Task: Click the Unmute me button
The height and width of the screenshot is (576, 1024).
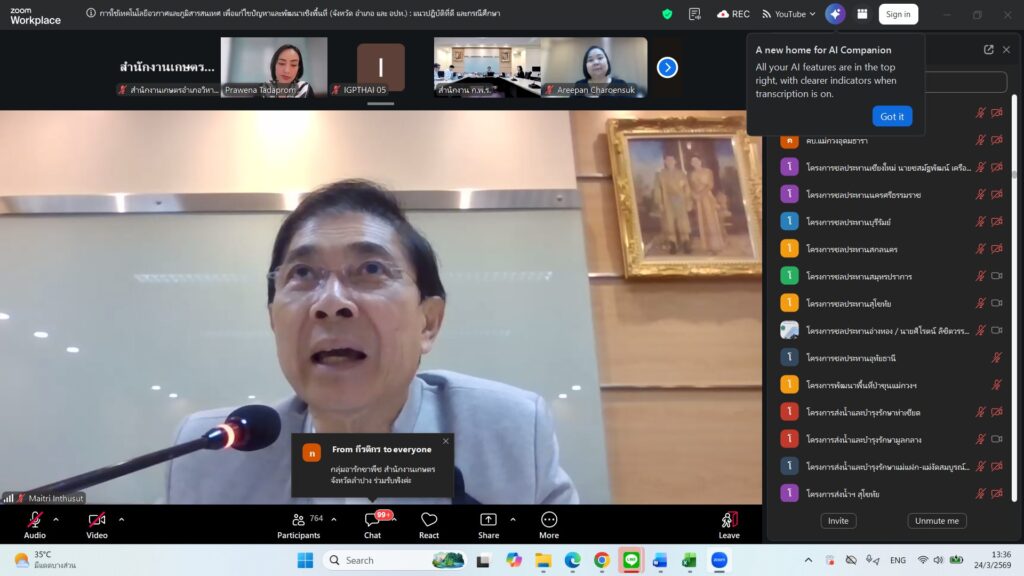Action: [x=937, y=521]
